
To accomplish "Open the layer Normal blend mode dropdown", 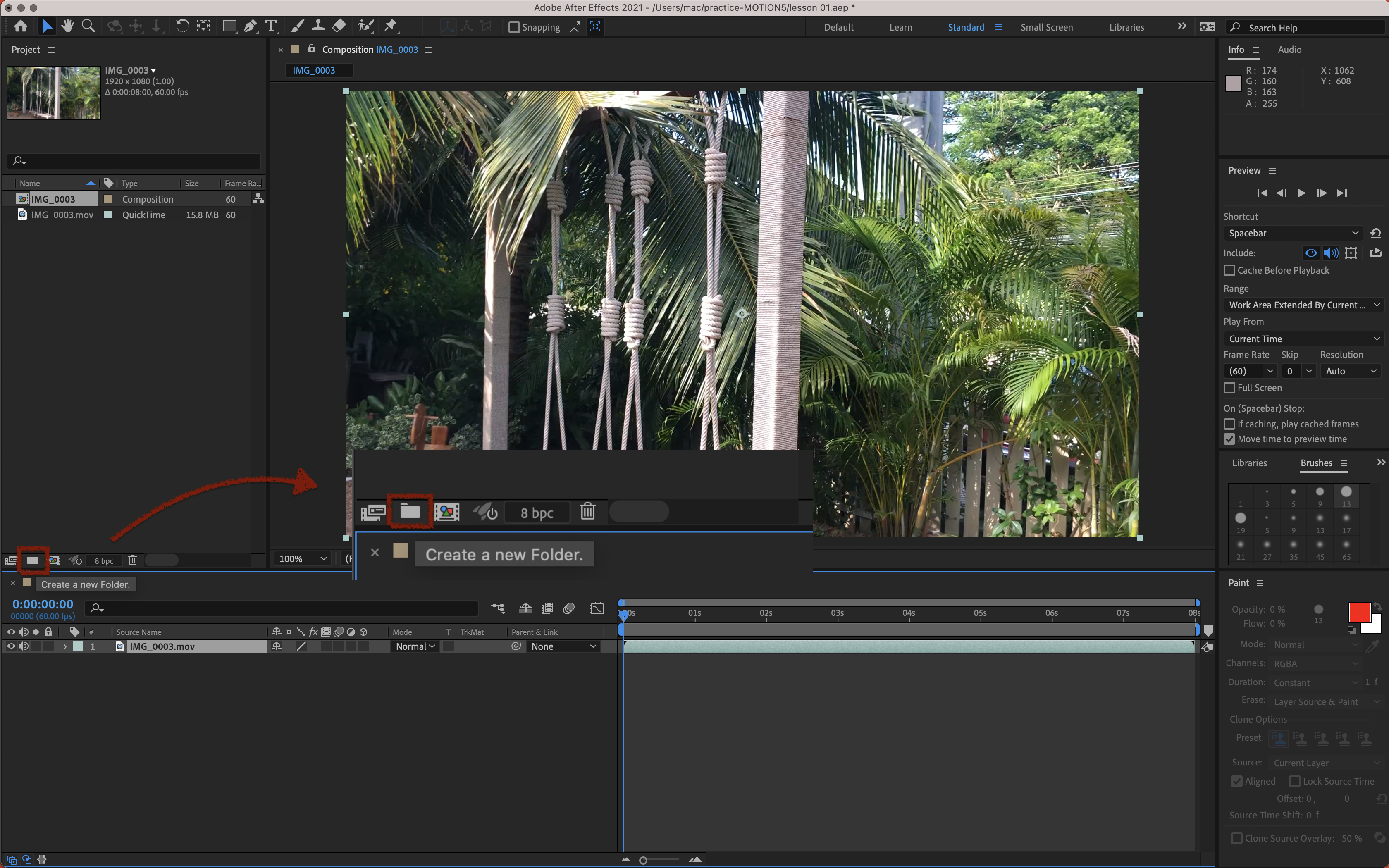I will (x=415, y=646).
